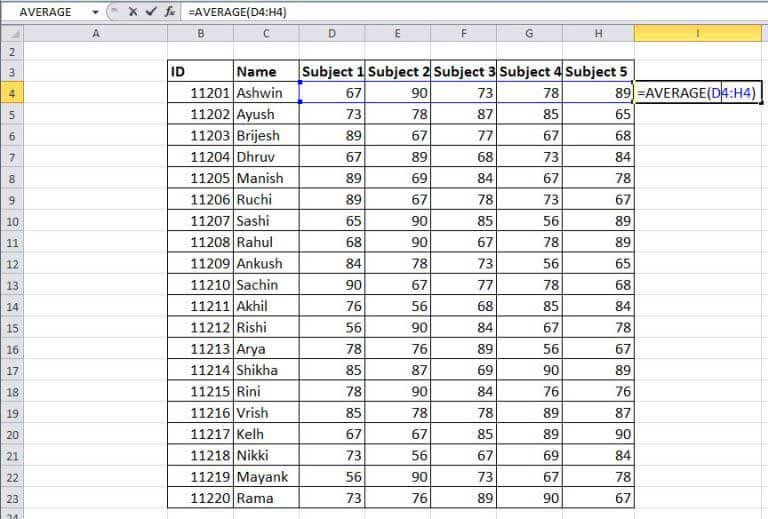
Task: Select column B header
Action: coord(200,33)
